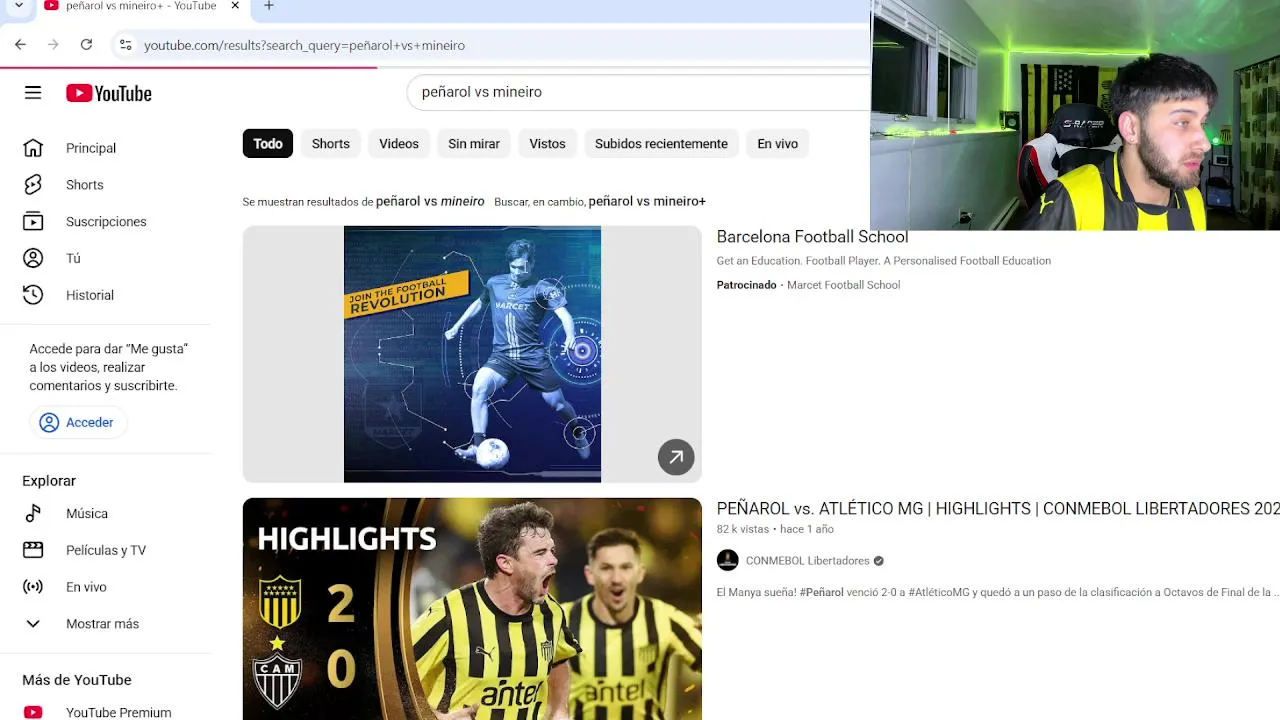Viewport: 1280px width, 720px height.
Task: Select the En vivo filter chip
Action: 777,144
